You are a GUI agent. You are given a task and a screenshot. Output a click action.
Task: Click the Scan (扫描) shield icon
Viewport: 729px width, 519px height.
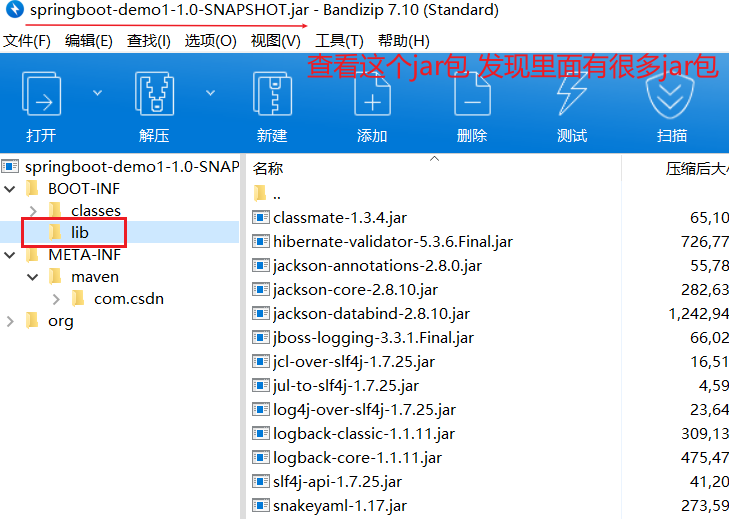coord(670,95)
